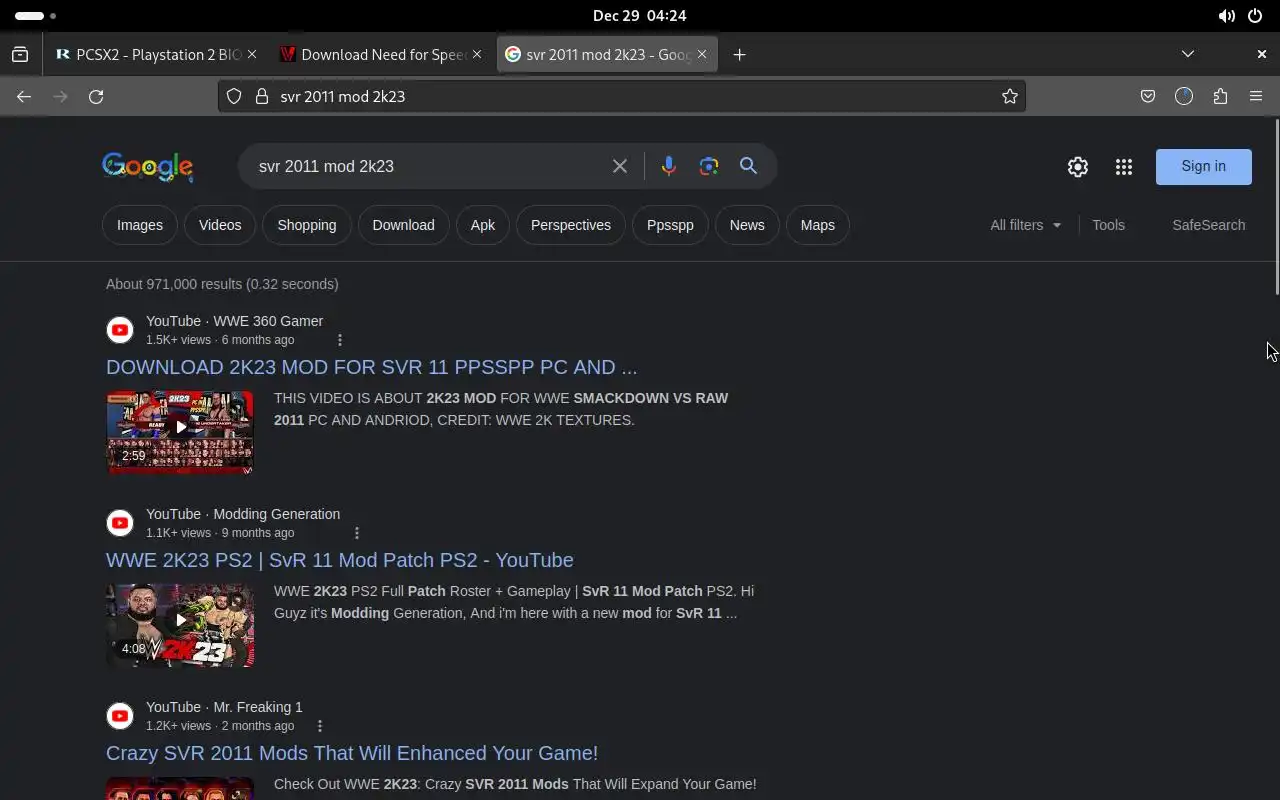Close the browser window with X
The height and width of the screenshot is (800, 1280).
pyautogui.click(x=1261, y=54)
